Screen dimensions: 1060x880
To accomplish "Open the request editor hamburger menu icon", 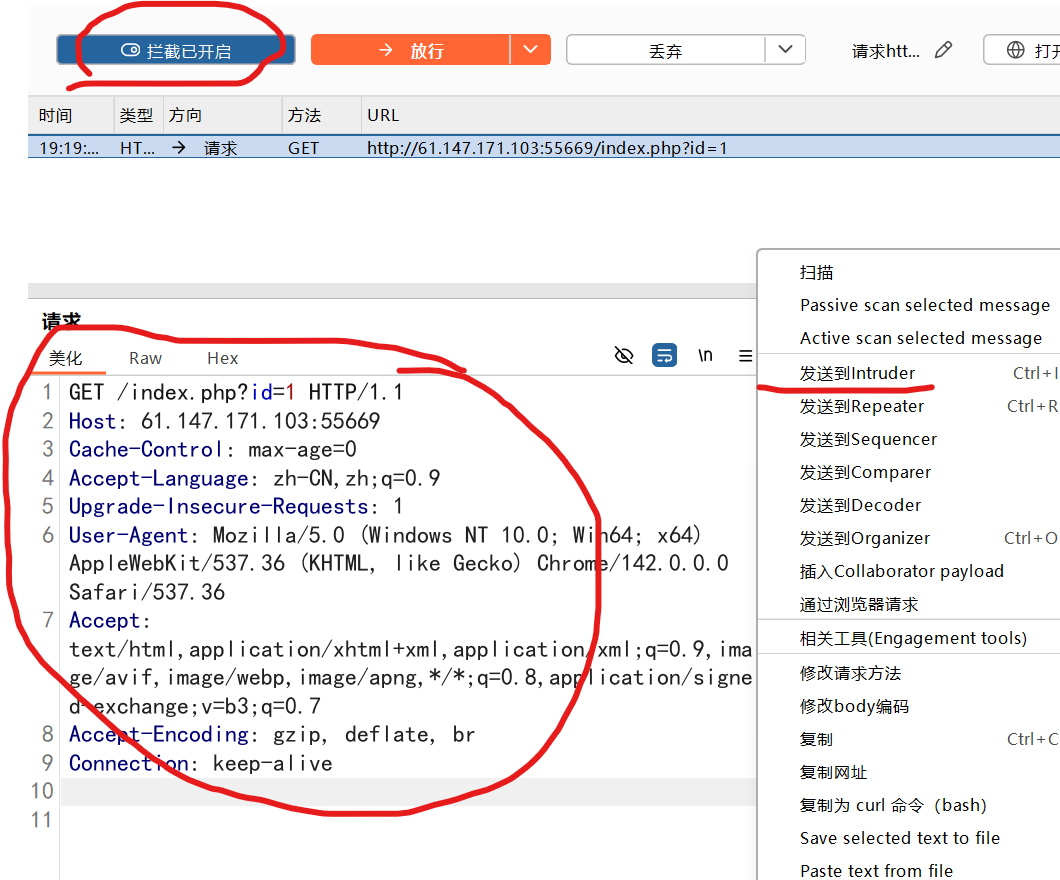I will (x=745, y=355).
